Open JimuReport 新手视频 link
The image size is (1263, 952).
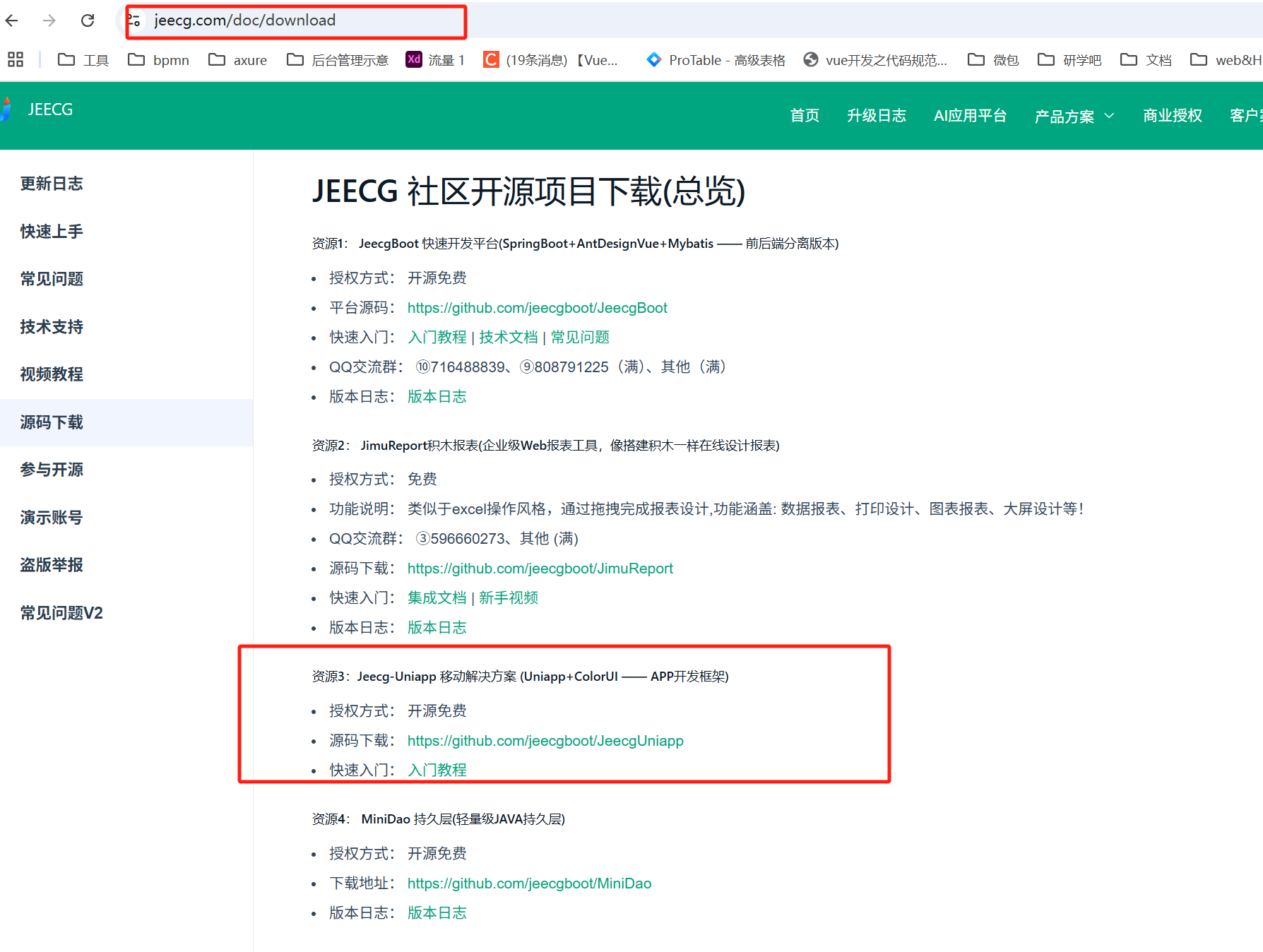pyautogui.click(x=509, y=598)
